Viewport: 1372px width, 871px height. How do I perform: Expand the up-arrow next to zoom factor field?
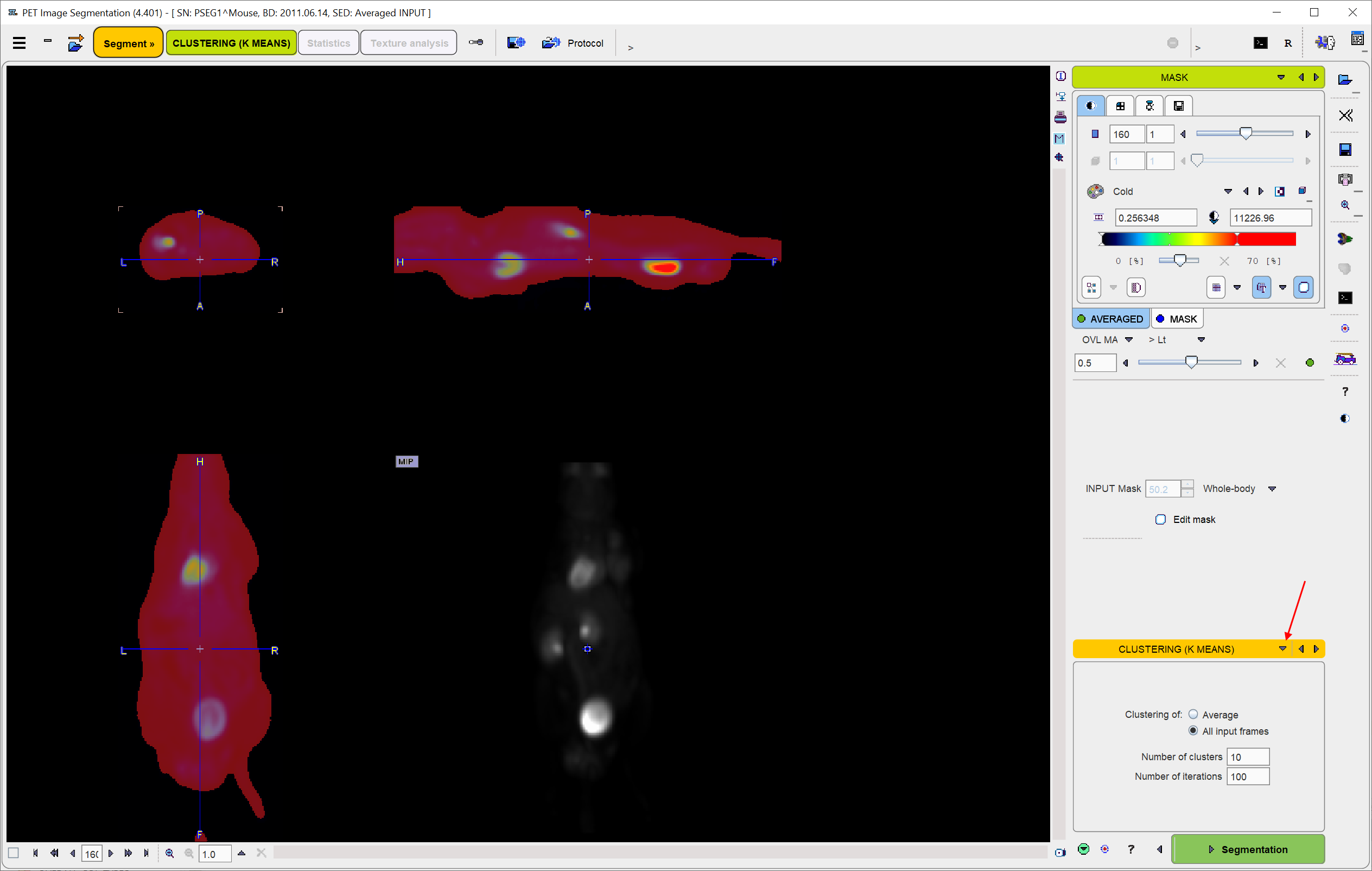pyautogui.click(x=241, y=853)
